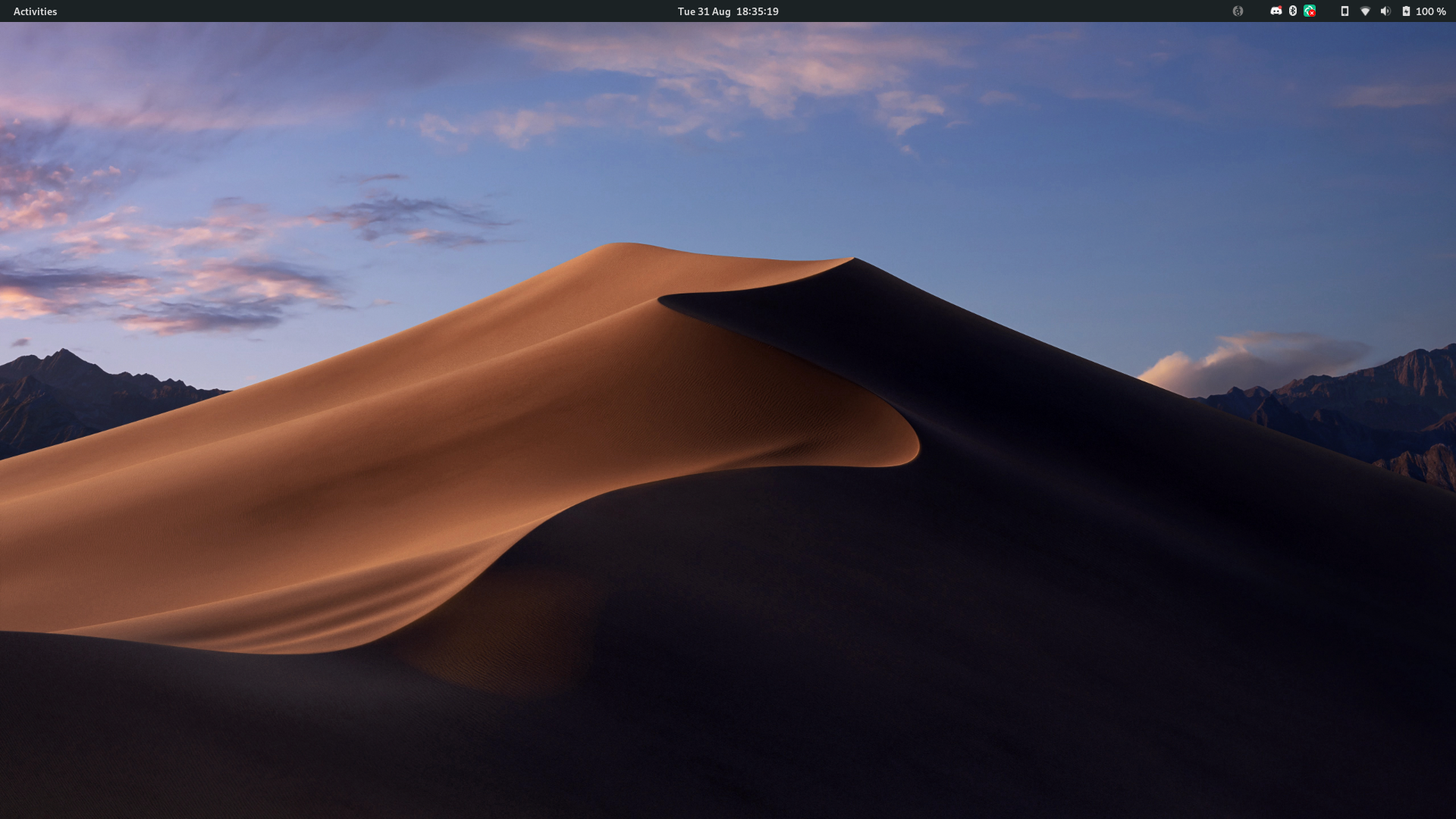Screen dimensions: 1456x819
Task: Click the volume speaker icon
Action: (1385, 11)
